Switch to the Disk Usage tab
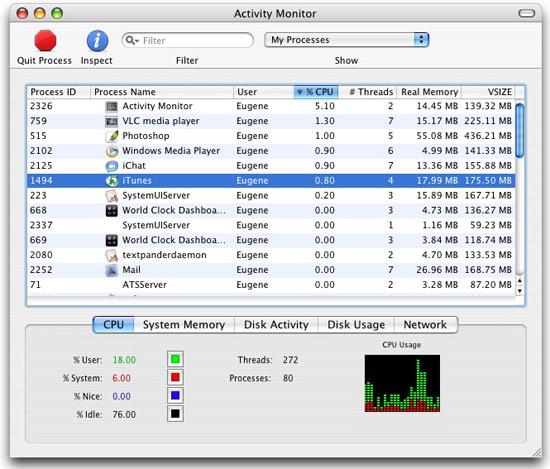The width and height of the screenshot is (550, 469). 356,324
